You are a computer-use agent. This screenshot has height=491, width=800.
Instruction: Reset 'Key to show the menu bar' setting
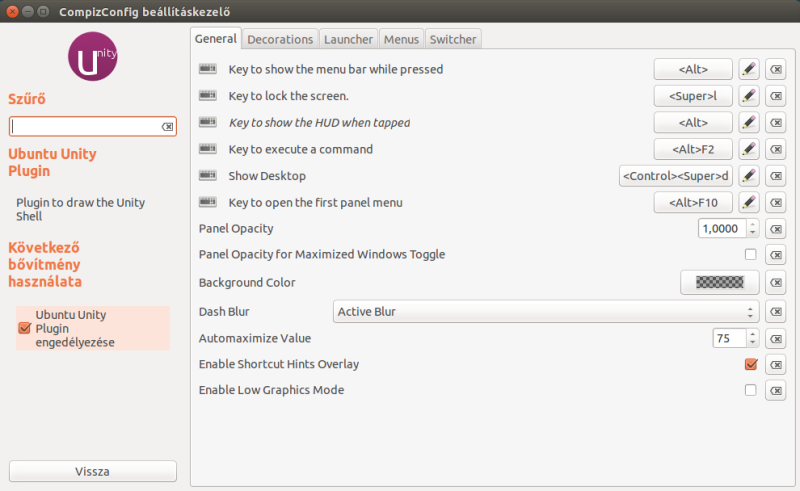click(x=776, y=69)
